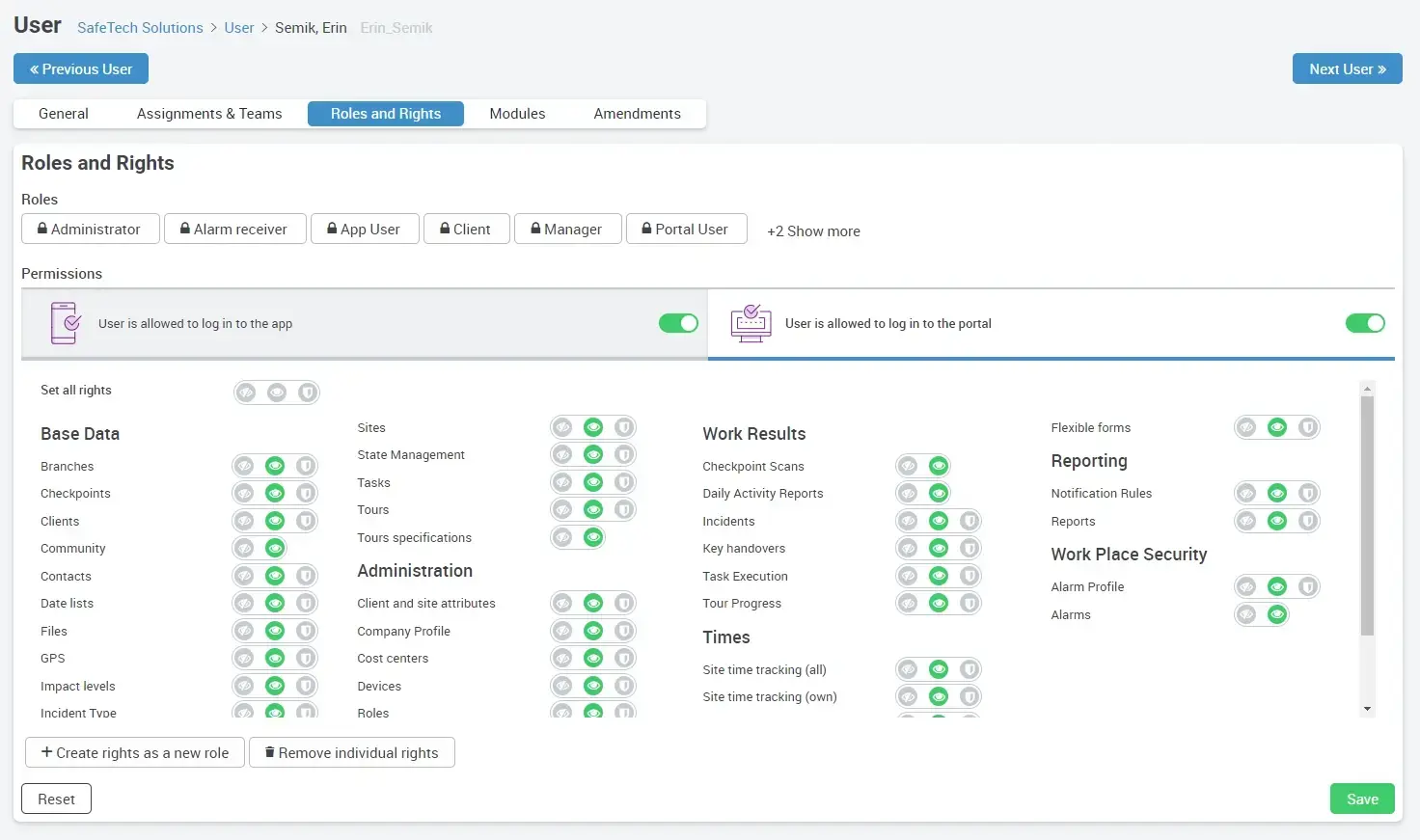Turn off portal login toggle
The width and height of the screenshot is (1420, 840).
point(1364,323)
